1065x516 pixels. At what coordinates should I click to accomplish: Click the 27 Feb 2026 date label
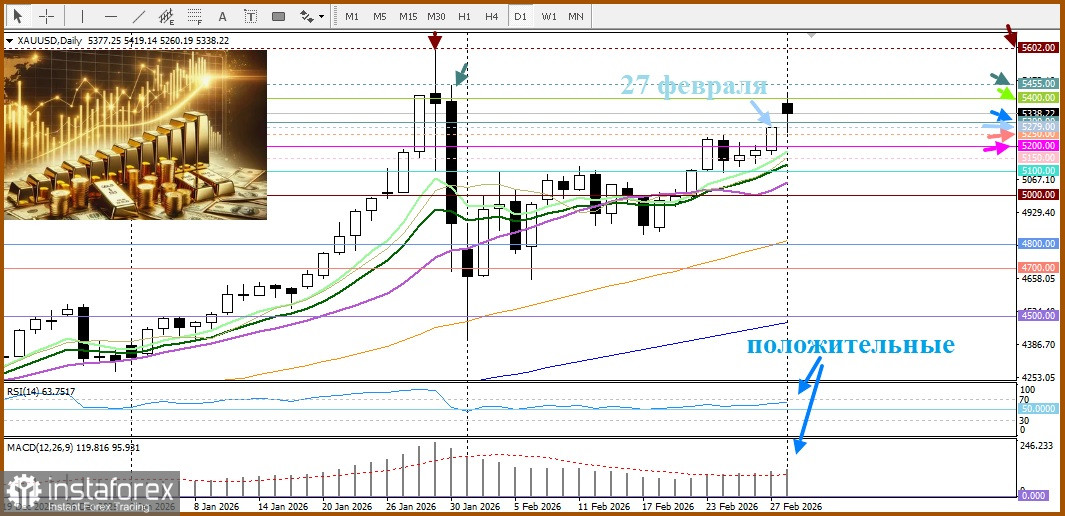pos(797,506)
